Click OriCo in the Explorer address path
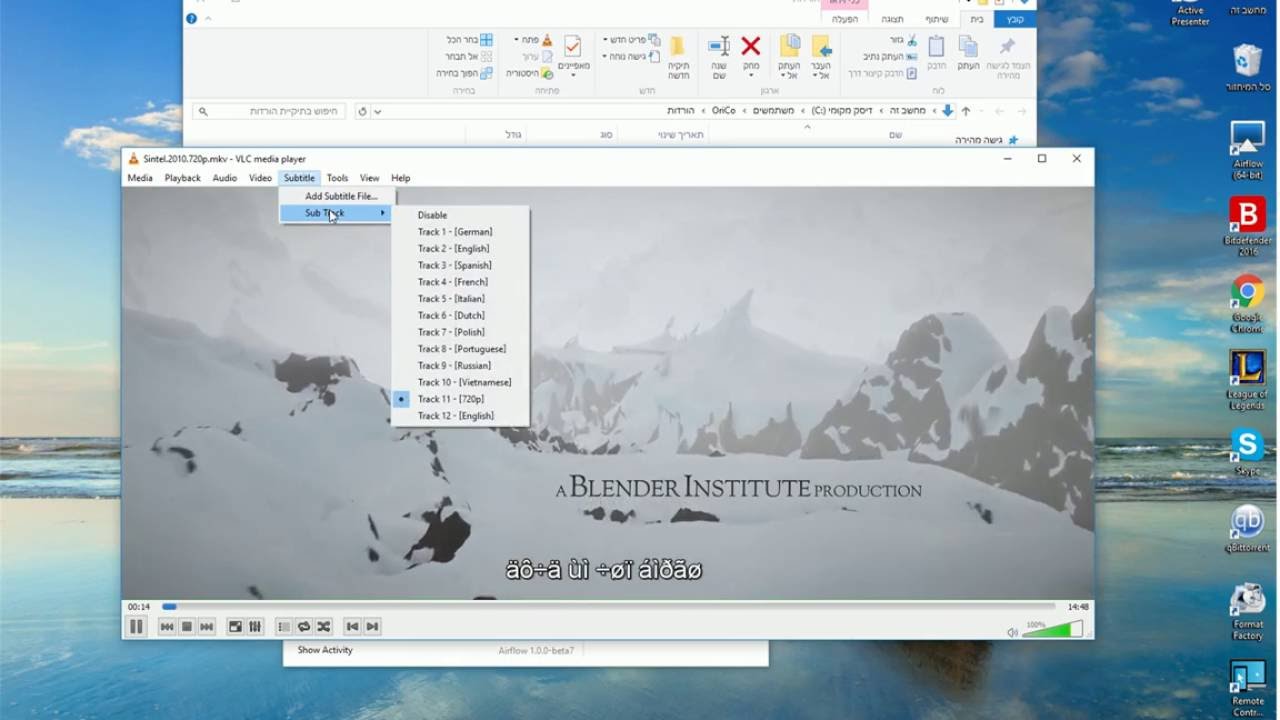The image size is (1280, 720). pyautogui.click(x=724, y=111)
